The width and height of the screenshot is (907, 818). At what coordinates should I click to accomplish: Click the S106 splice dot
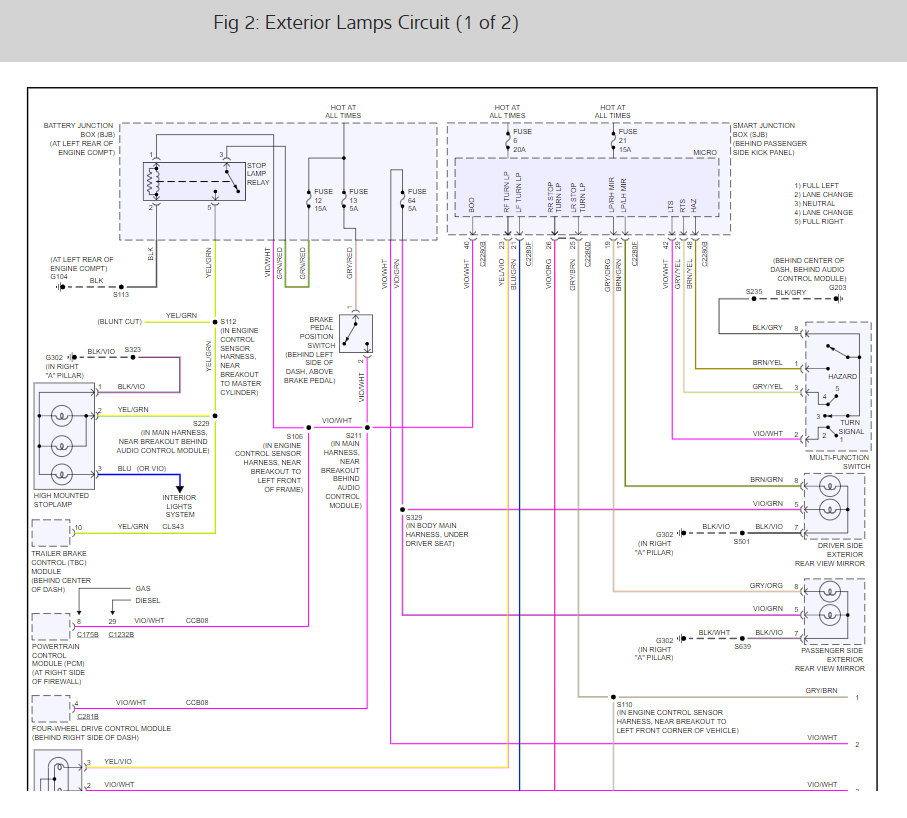309,428
